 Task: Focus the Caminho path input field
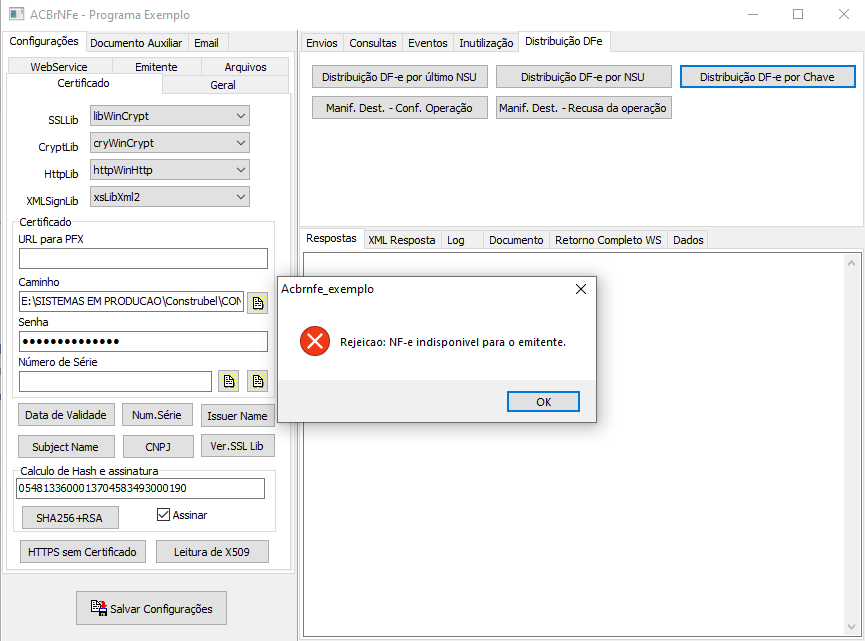click(131, 301)
